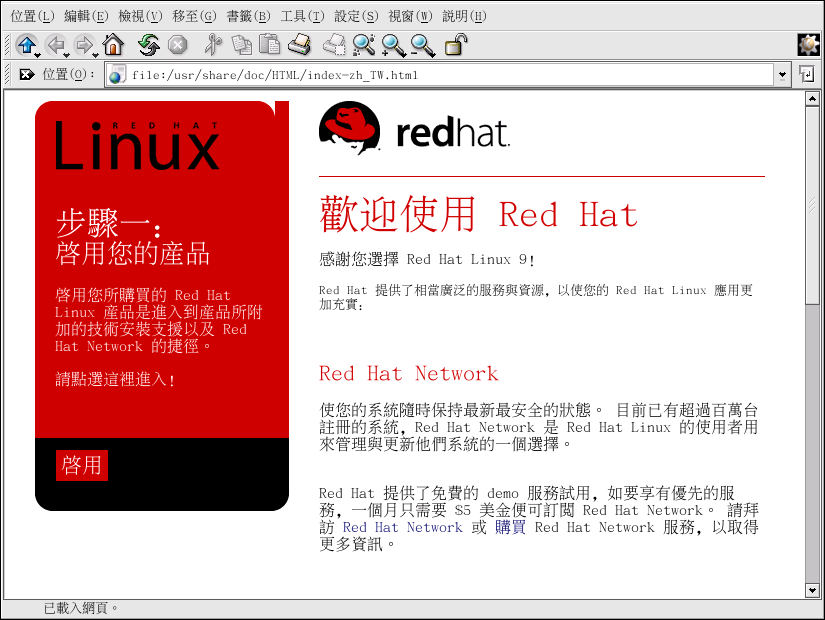Image resolution: width=825 pixels, height=620 pixels.
Task: Click the Zoom out magnifier icon
Action: point(422,45)
